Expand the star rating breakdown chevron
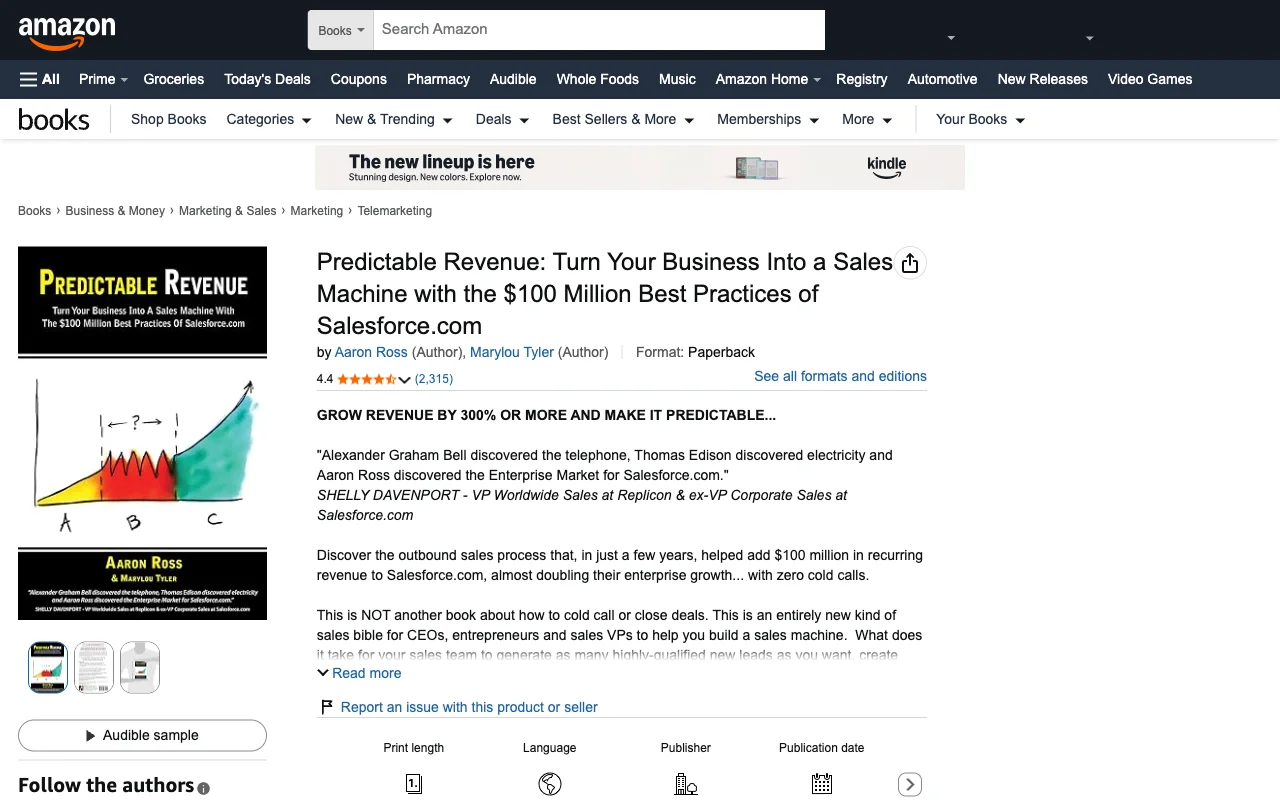Image resolution: width=1280 pixels, height=800 pixels. point(404,379)
